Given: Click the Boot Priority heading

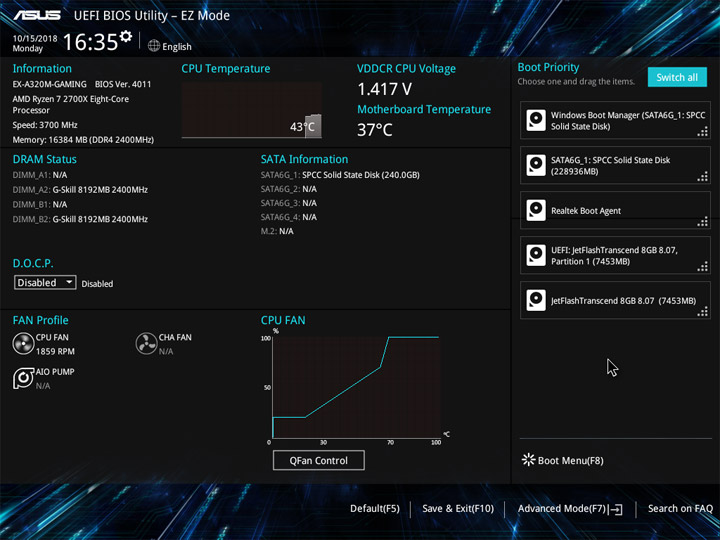Looking at the screenshot, I should coord(548,67).
